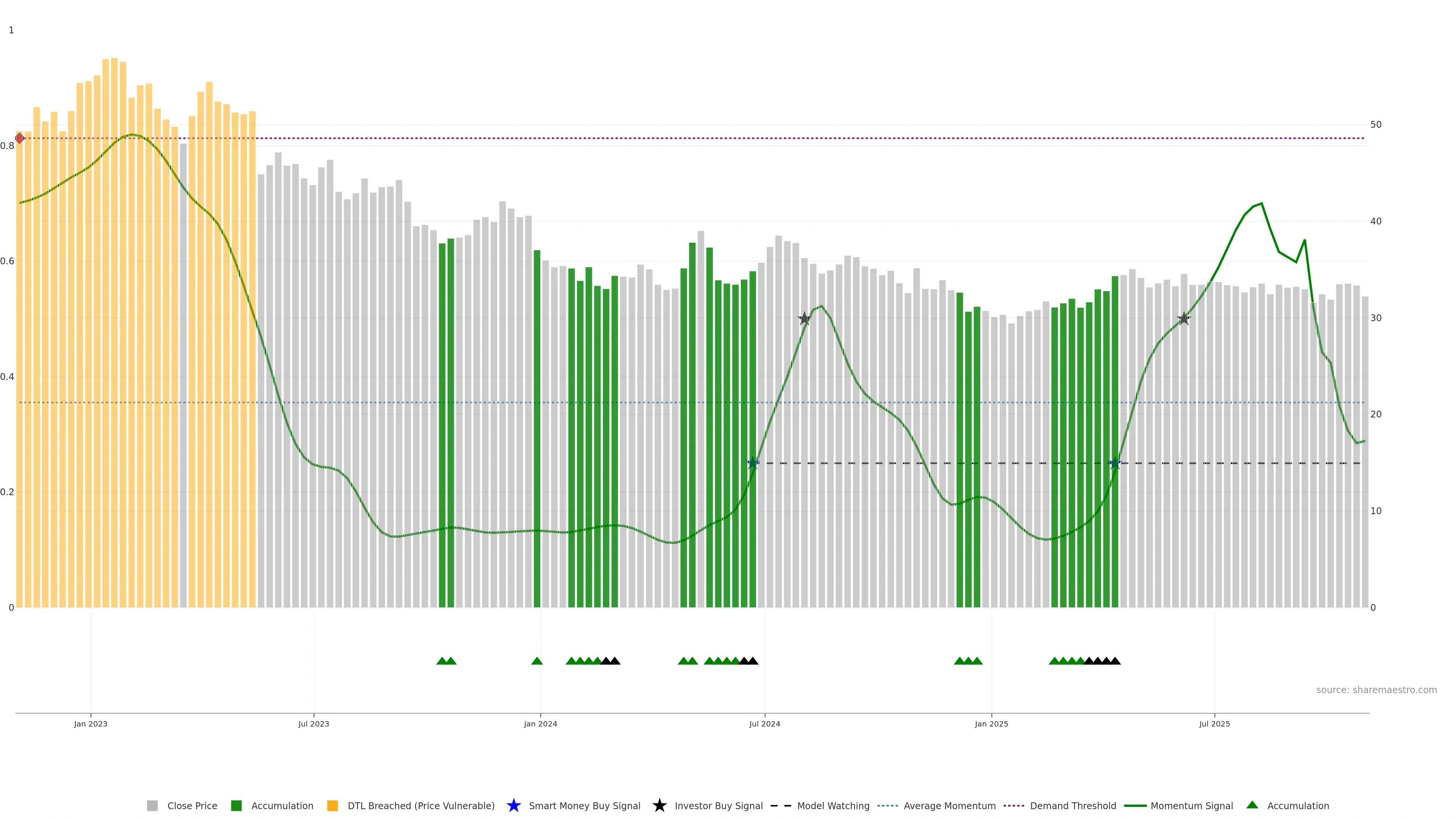
Task: Click the Jul 2025 x-axis label
Action: pyautogui.click(x=1214, y=724)
